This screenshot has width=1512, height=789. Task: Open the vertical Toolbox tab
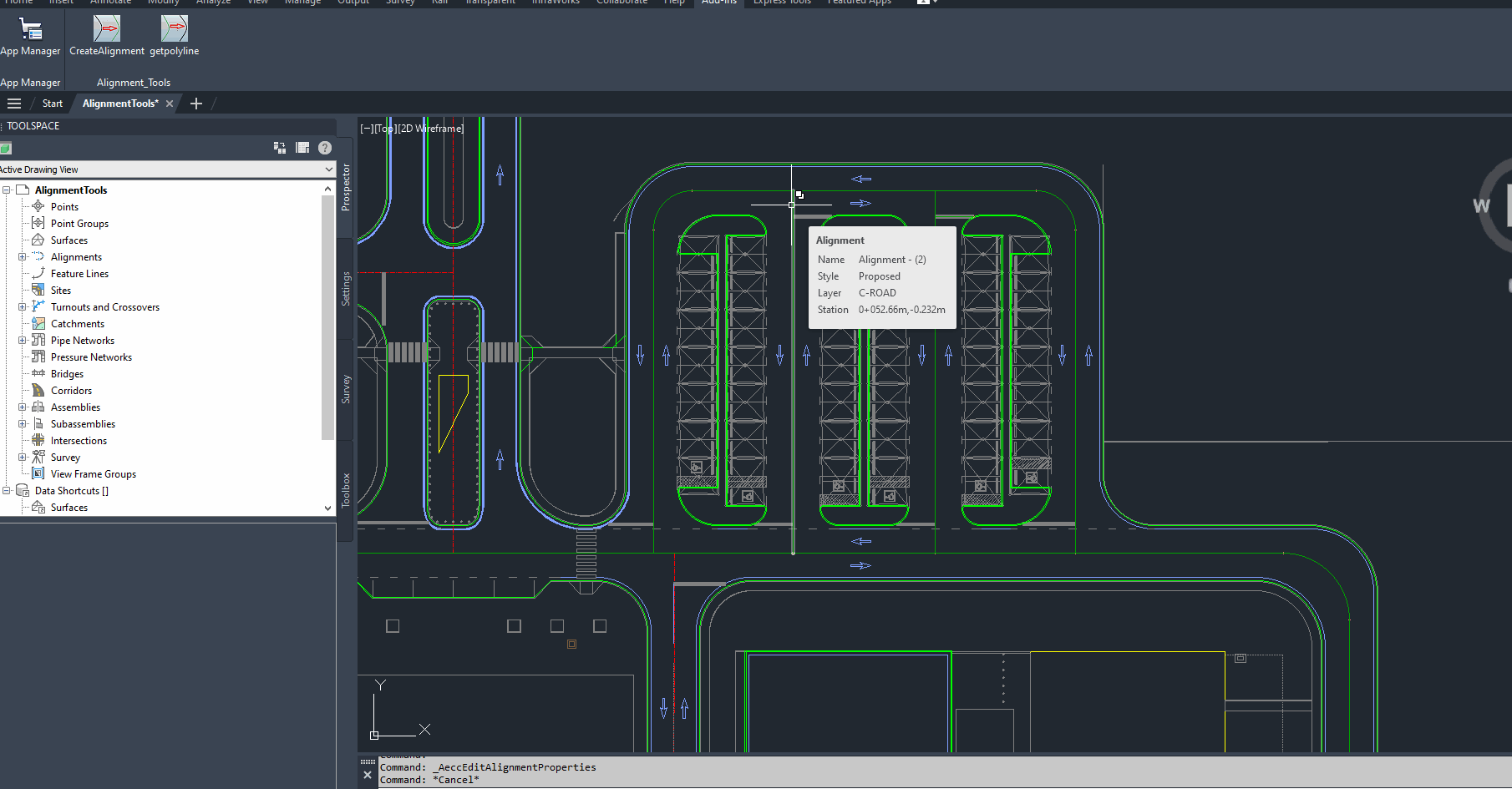tap(345, 490)
